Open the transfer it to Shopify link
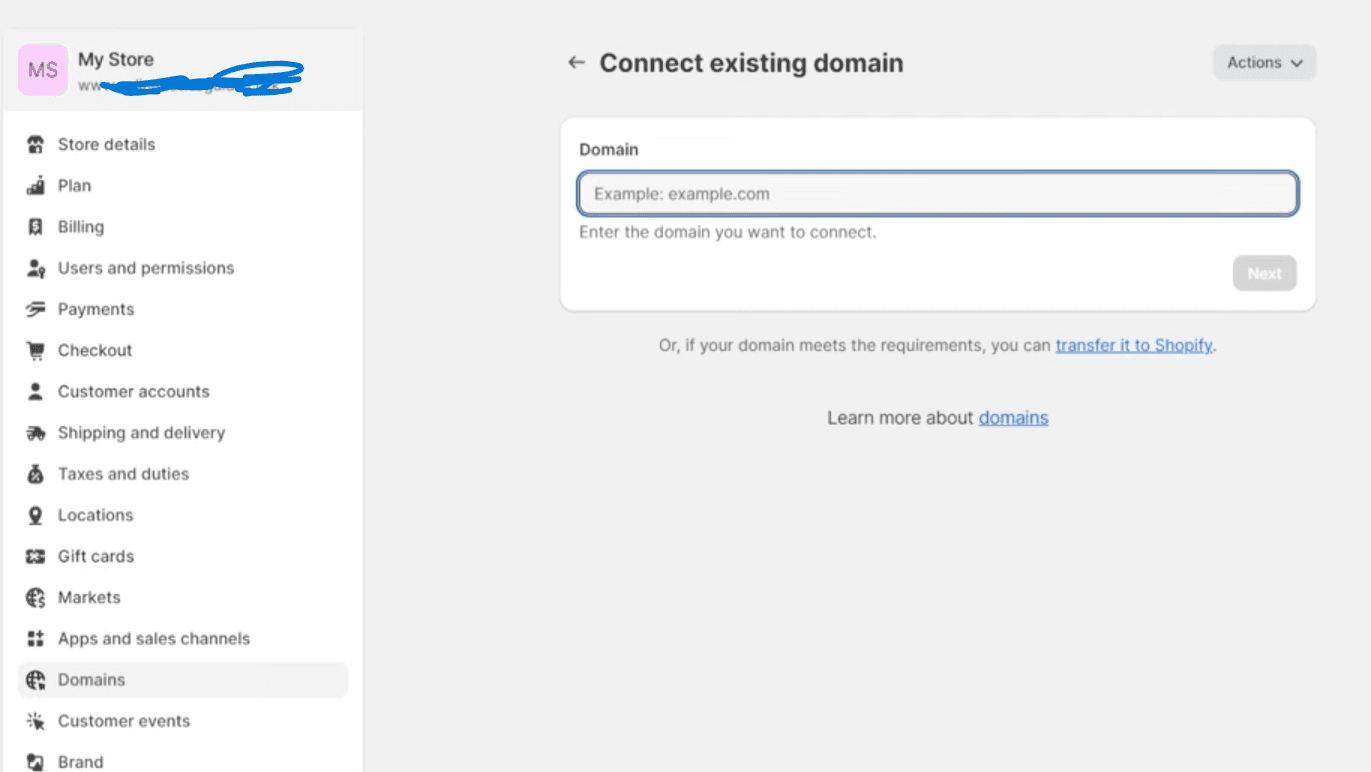 [x=1134, y=345]
